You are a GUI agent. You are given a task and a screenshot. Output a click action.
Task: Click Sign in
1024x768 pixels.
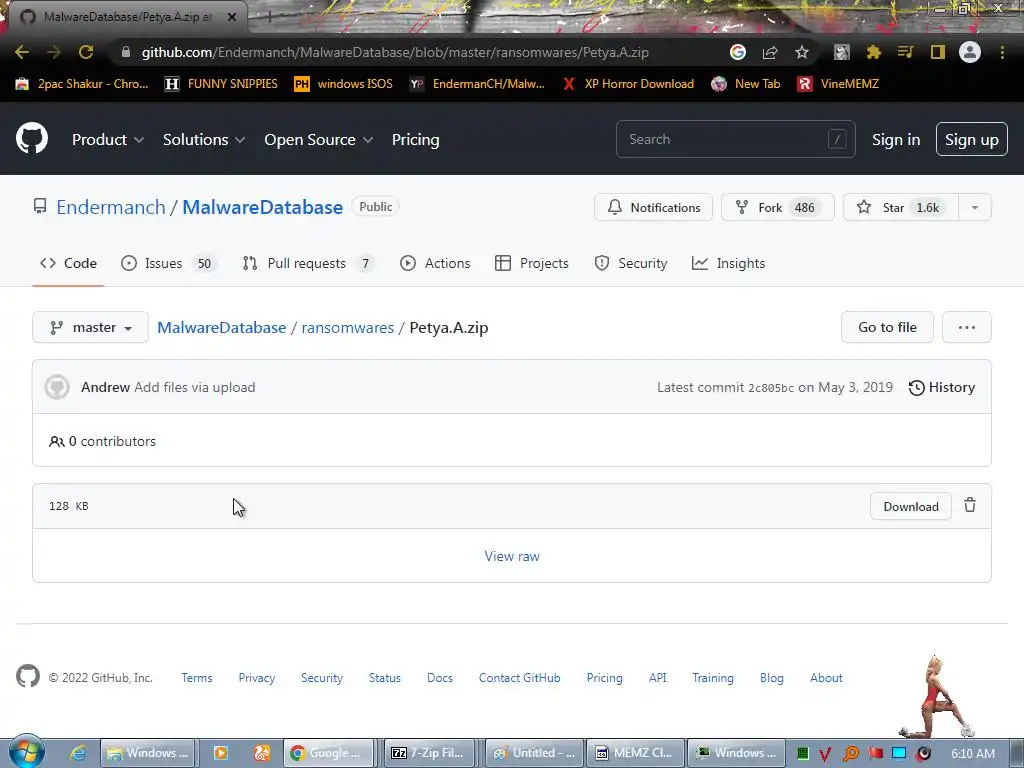point(896,140)
